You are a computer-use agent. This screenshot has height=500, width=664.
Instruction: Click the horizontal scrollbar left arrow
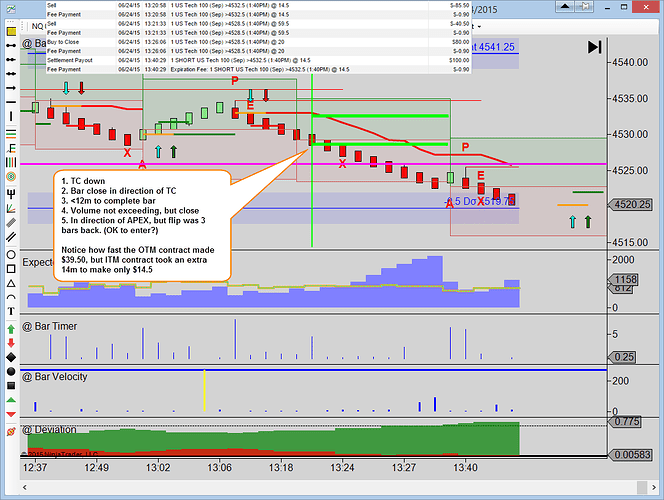25,487
